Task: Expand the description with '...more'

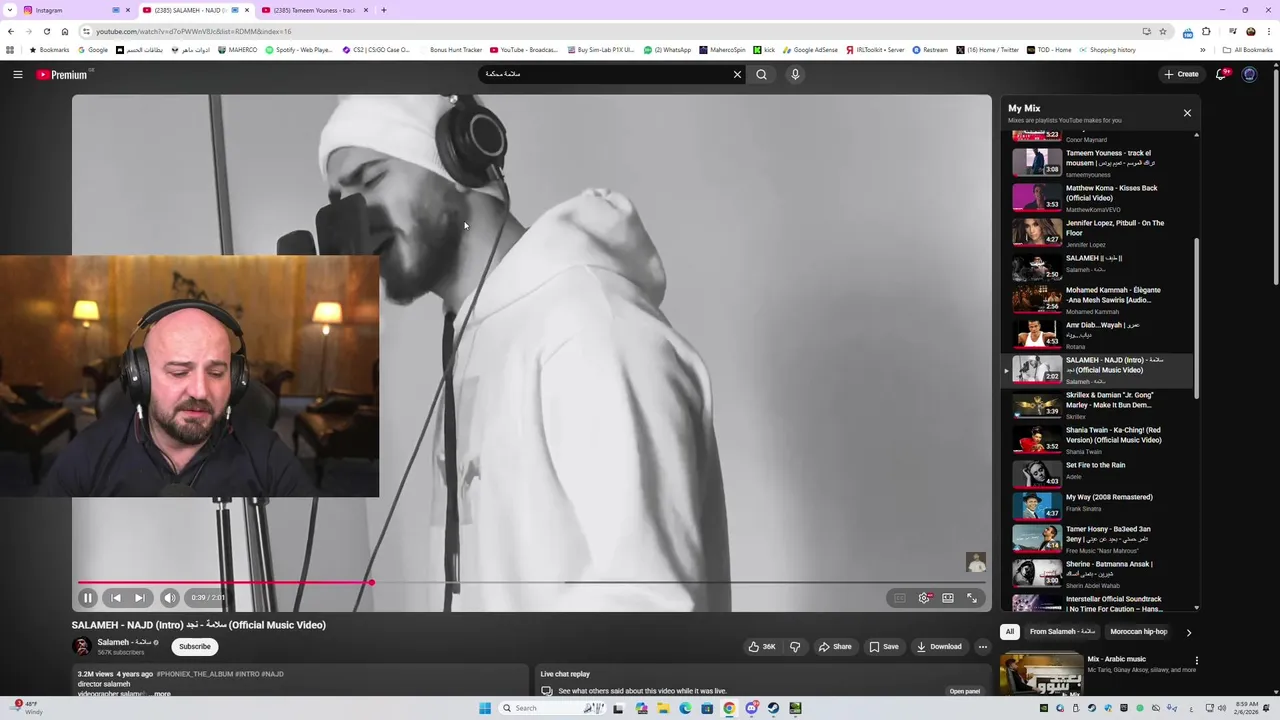Action: tap(160, 694)
